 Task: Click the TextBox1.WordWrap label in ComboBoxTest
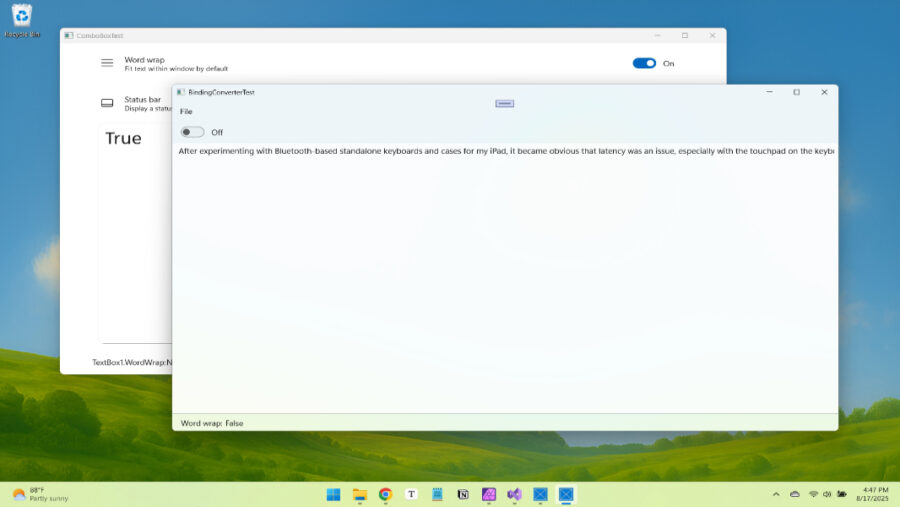pyautogui.click(x=132, y=362)
